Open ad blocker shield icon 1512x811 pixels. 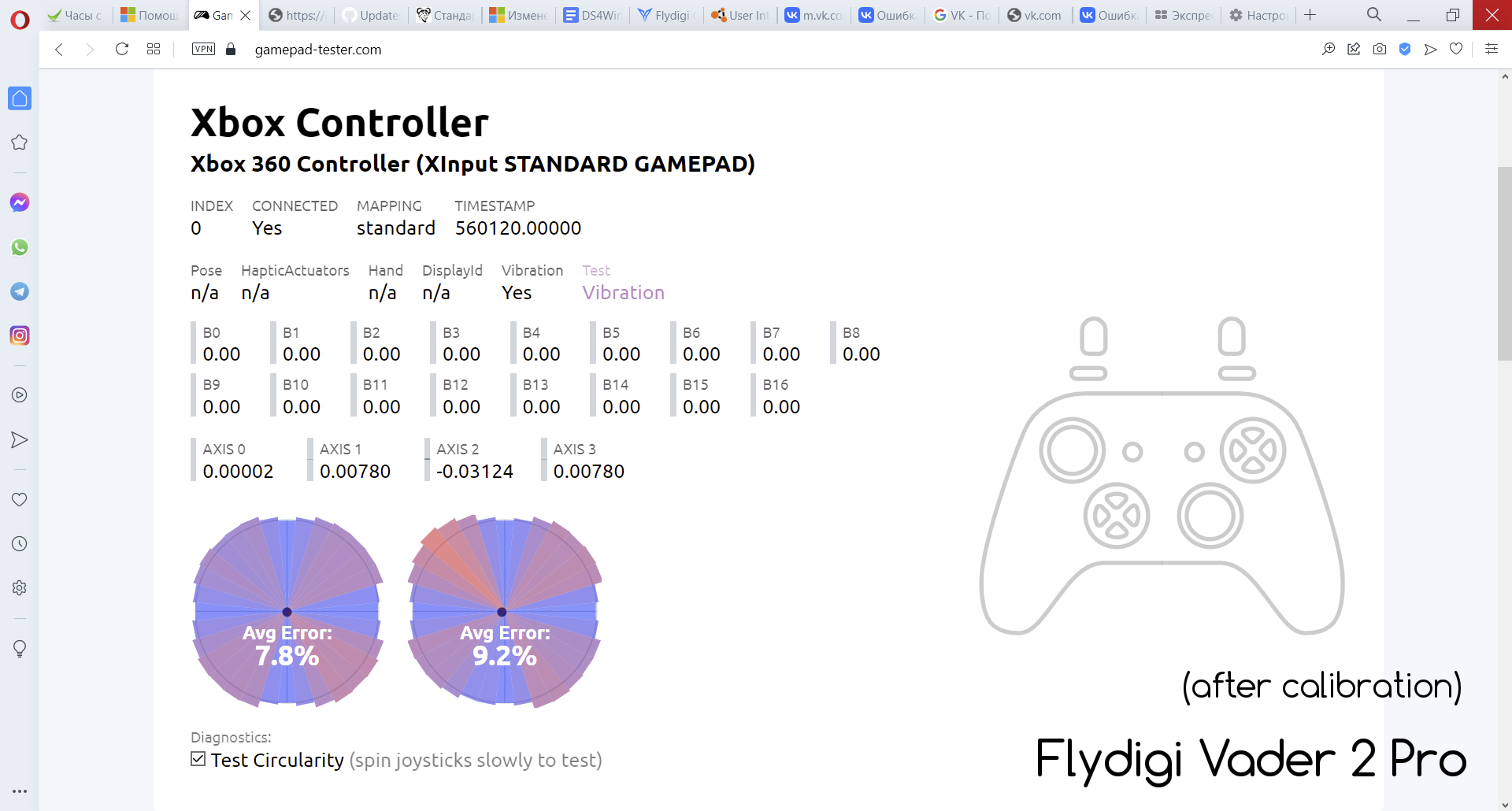(x=1405, y=50)
